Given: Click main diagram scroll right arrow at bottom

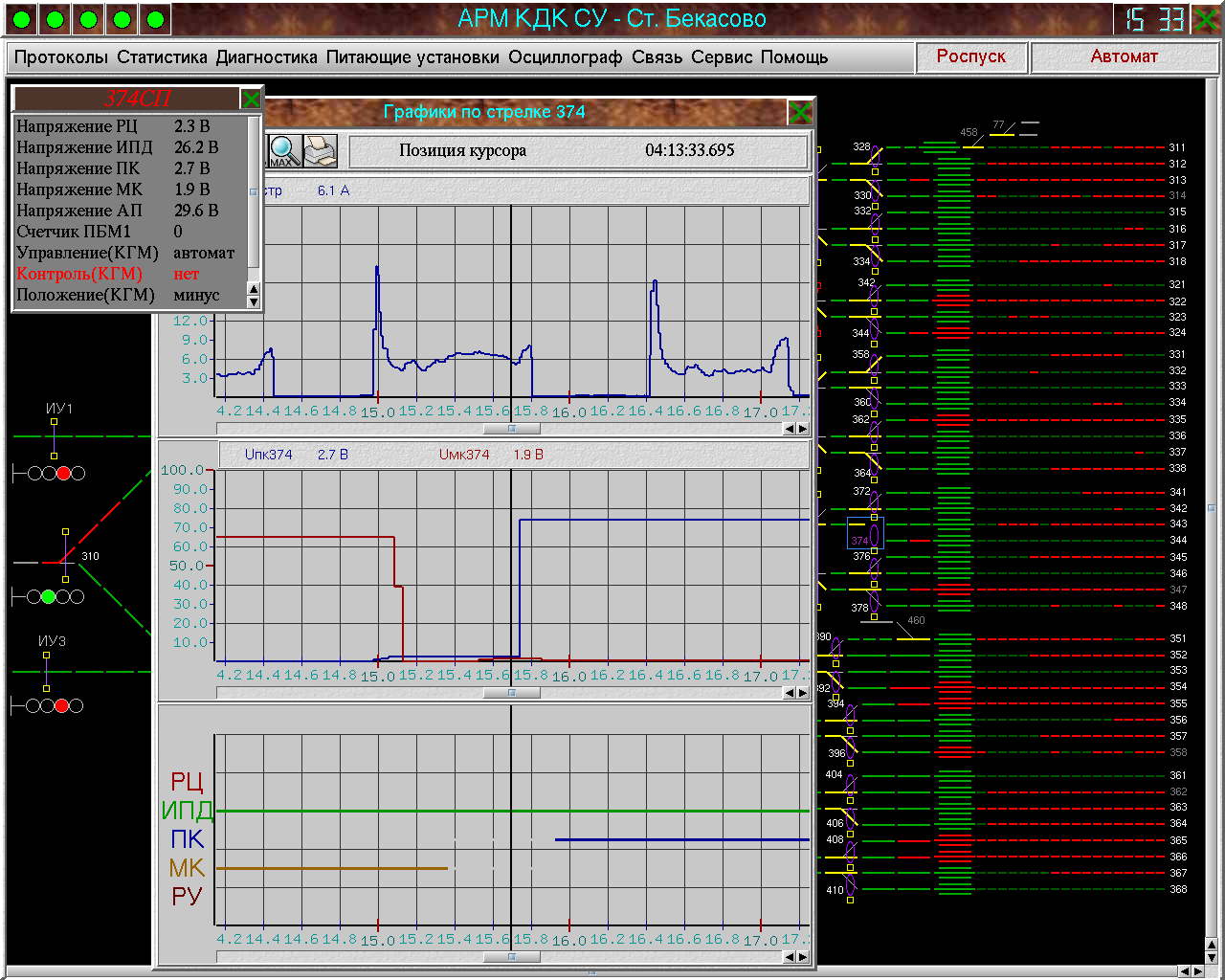Looking at the screenshot, I should point(1197,971).
